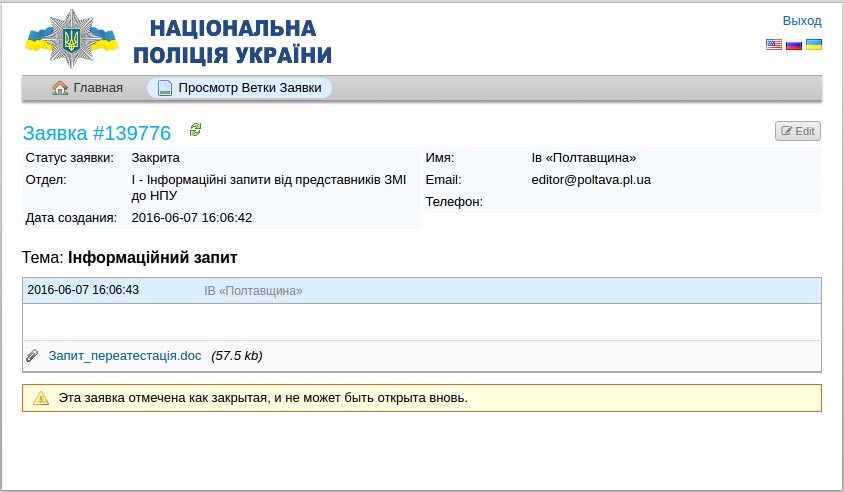844x492 pixels.
Task: Switch language with the US flag icon
Action: click(x=774, y=45)
